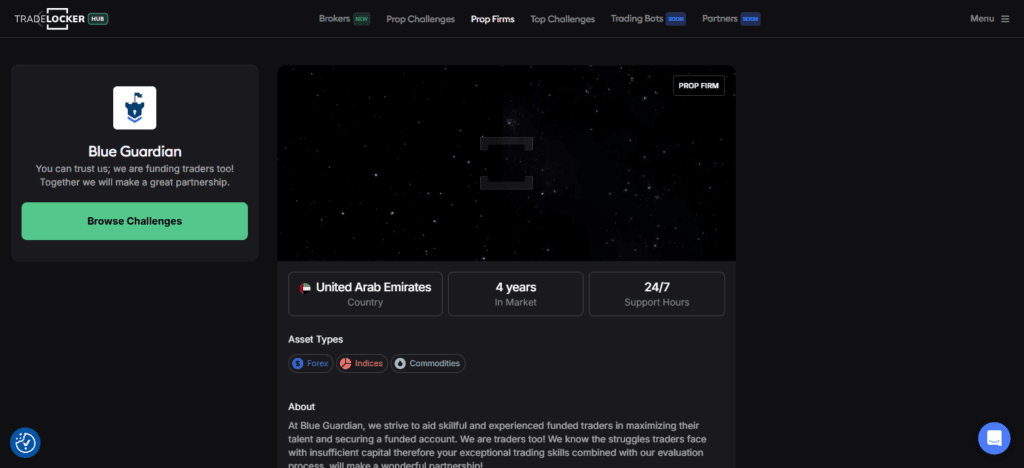Click the Forex dollar icon
The image size is (1024, 468).
298,364
